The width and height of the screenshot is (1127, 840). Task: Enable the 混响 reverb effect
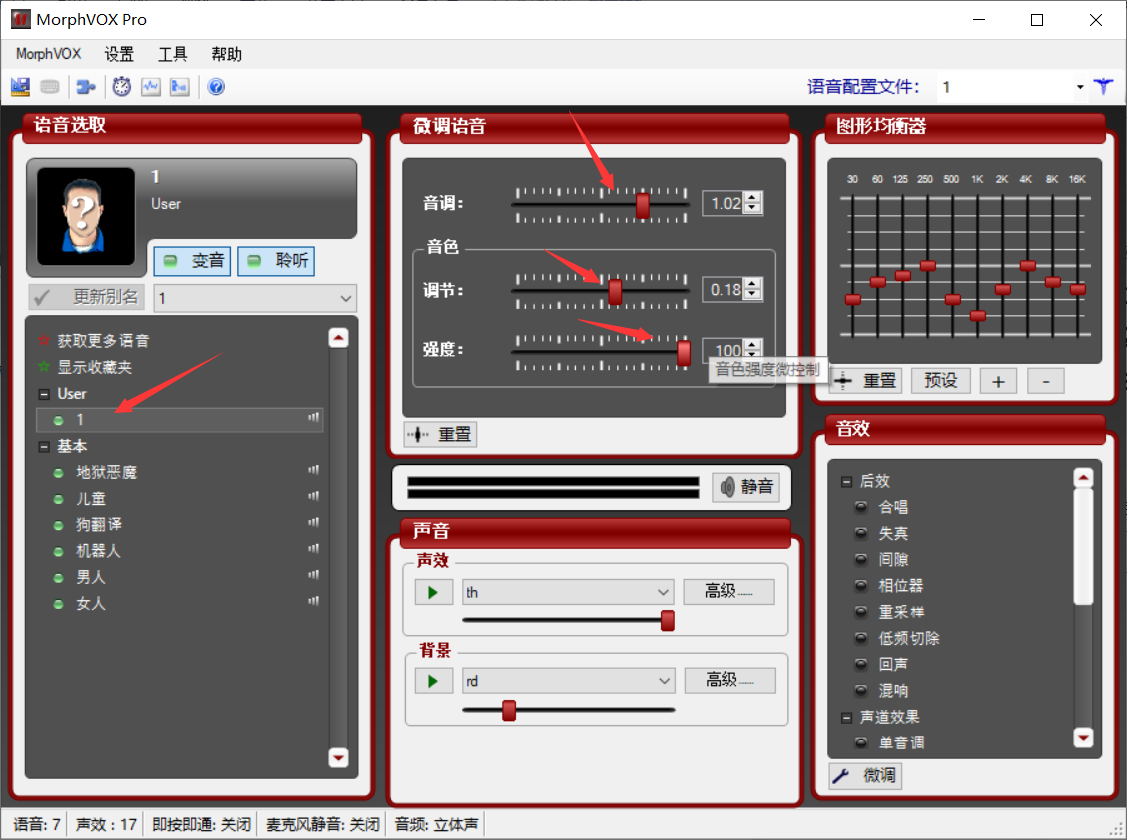860,691
